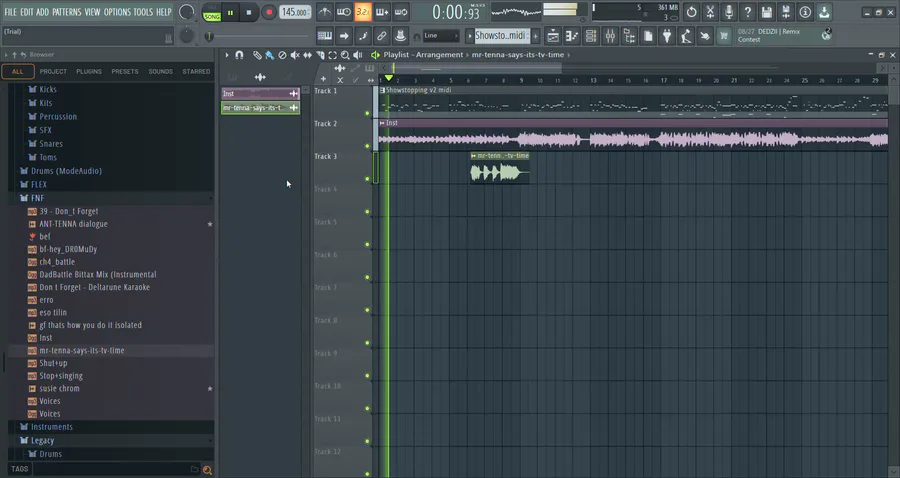Open the Channel rack
Image resolution: width=900 pixels, height=478 pixels.
point(591,36)
